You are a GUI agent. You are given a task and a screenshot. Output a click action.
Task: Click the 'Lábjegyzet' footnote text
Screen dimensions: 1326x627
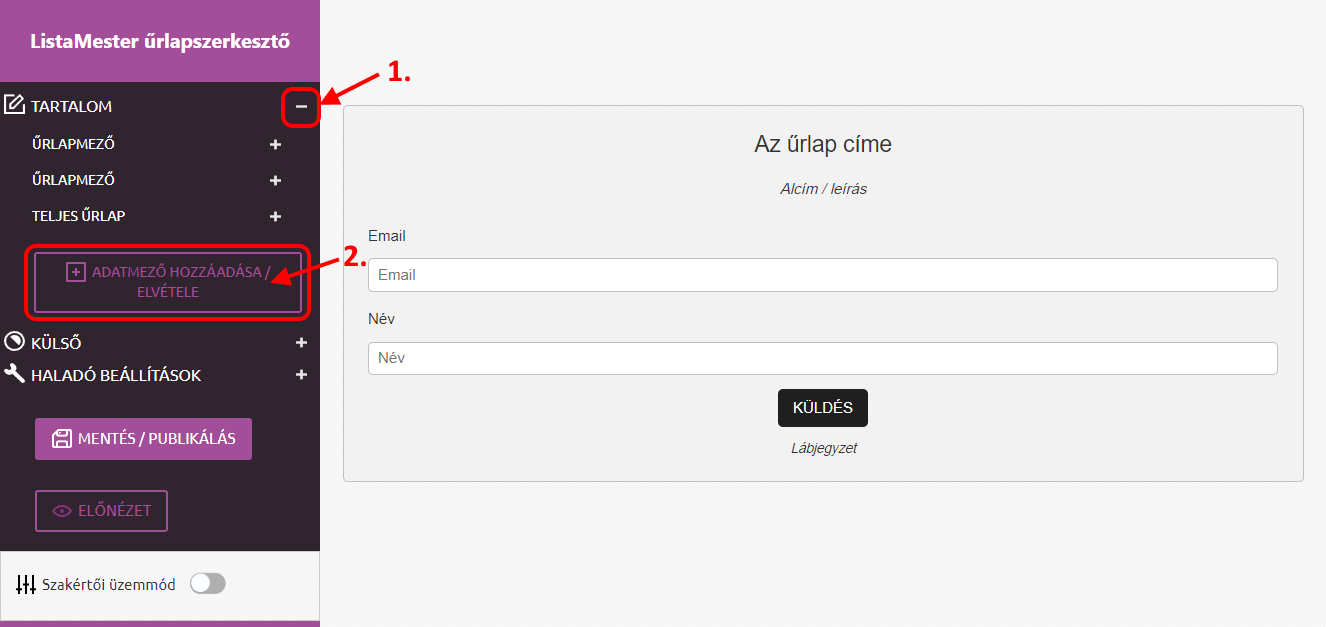[823, 449]
